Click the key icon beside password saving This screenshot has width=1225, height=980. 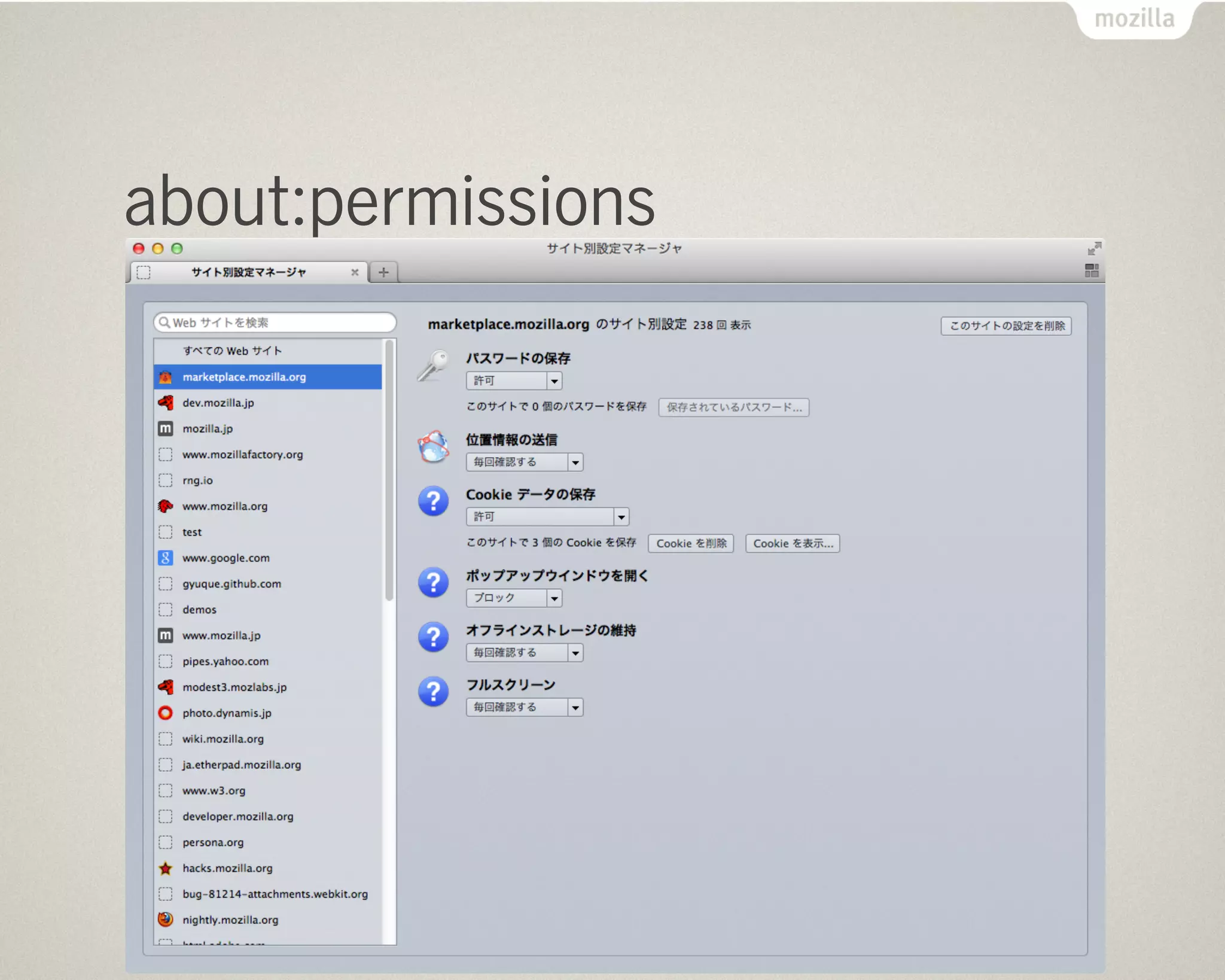click(x=433, y=364)
